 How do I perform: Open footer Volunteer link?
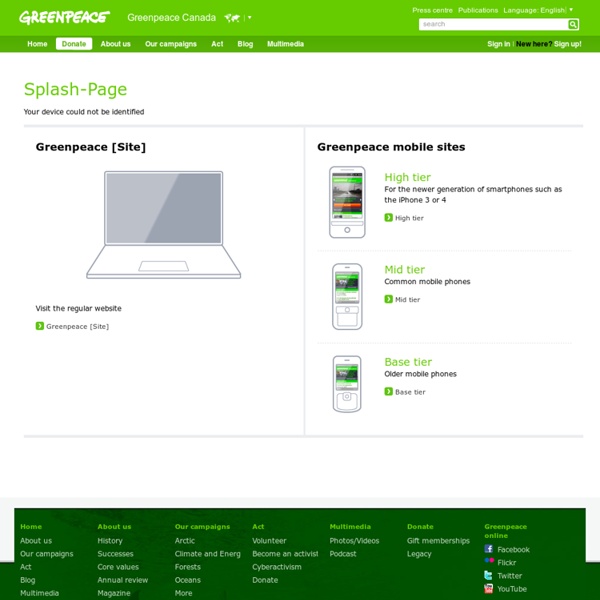tap(269, 541)
